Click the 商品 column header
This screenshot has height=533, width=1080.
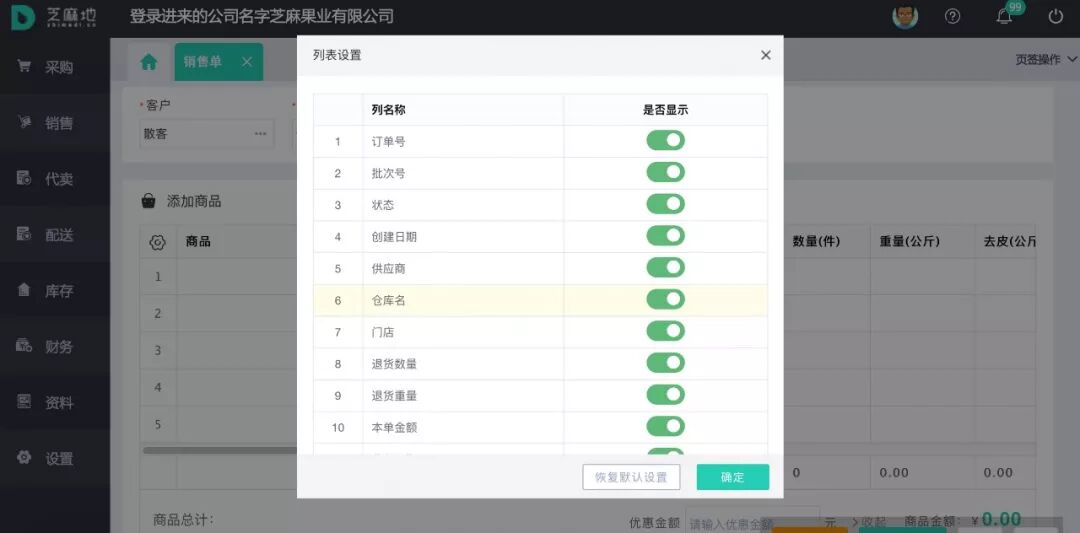198,242
